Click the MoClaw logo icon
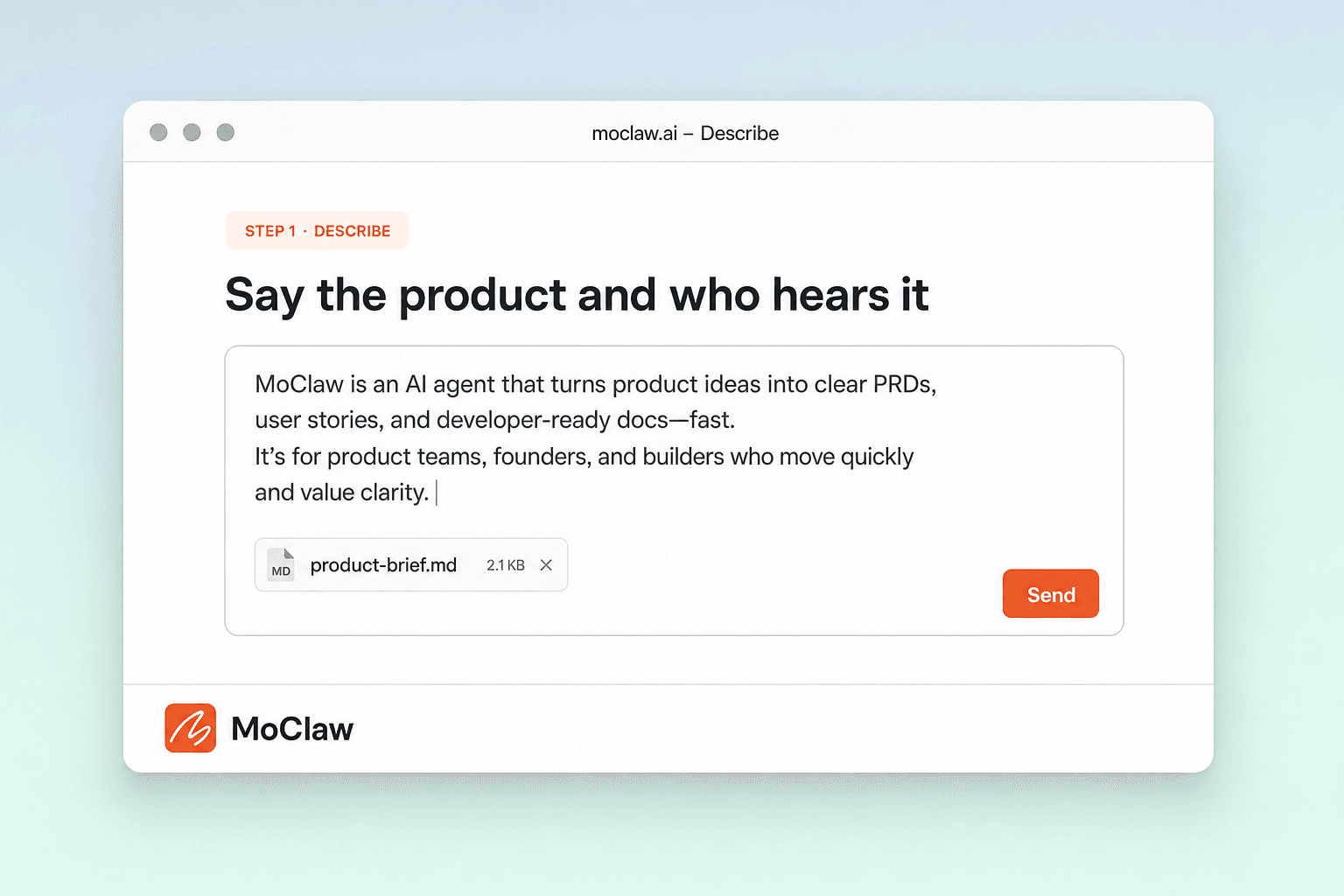Screen dimensions: 1344x896 tap(191, 728)
